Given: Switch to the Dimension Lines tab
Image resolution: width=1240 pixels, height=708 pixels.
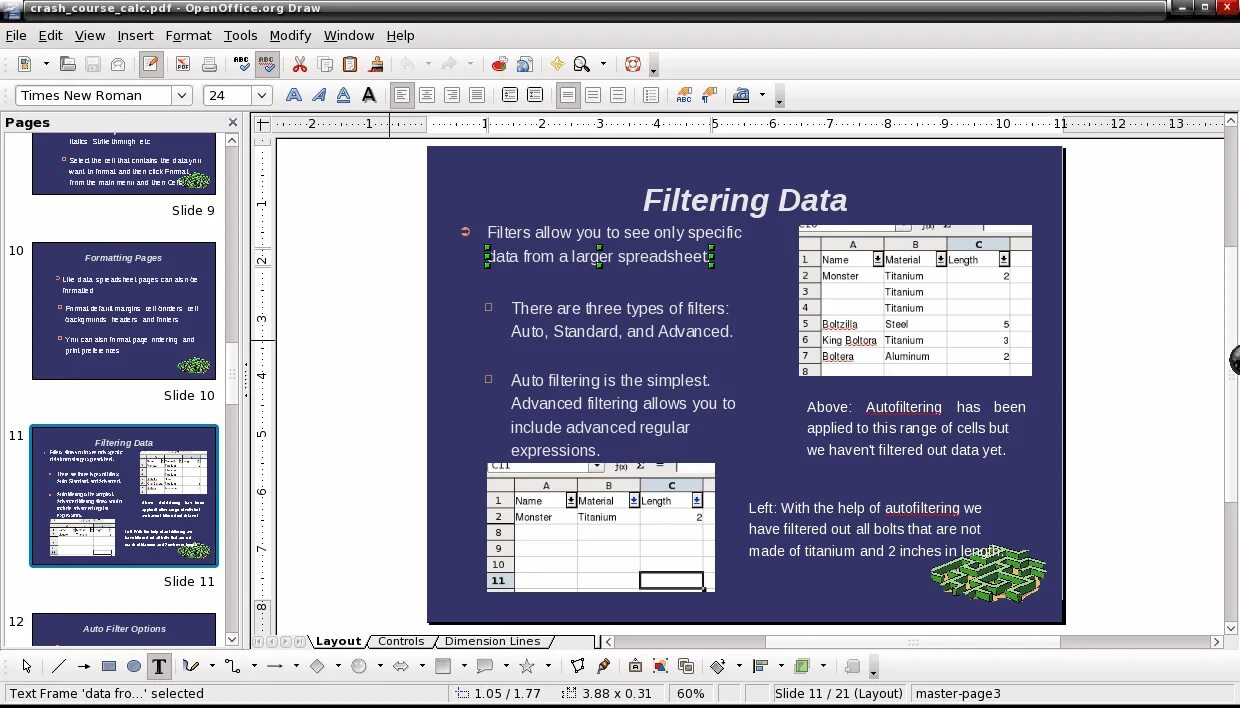Looking at the screenshot, I should click(492, 641).
